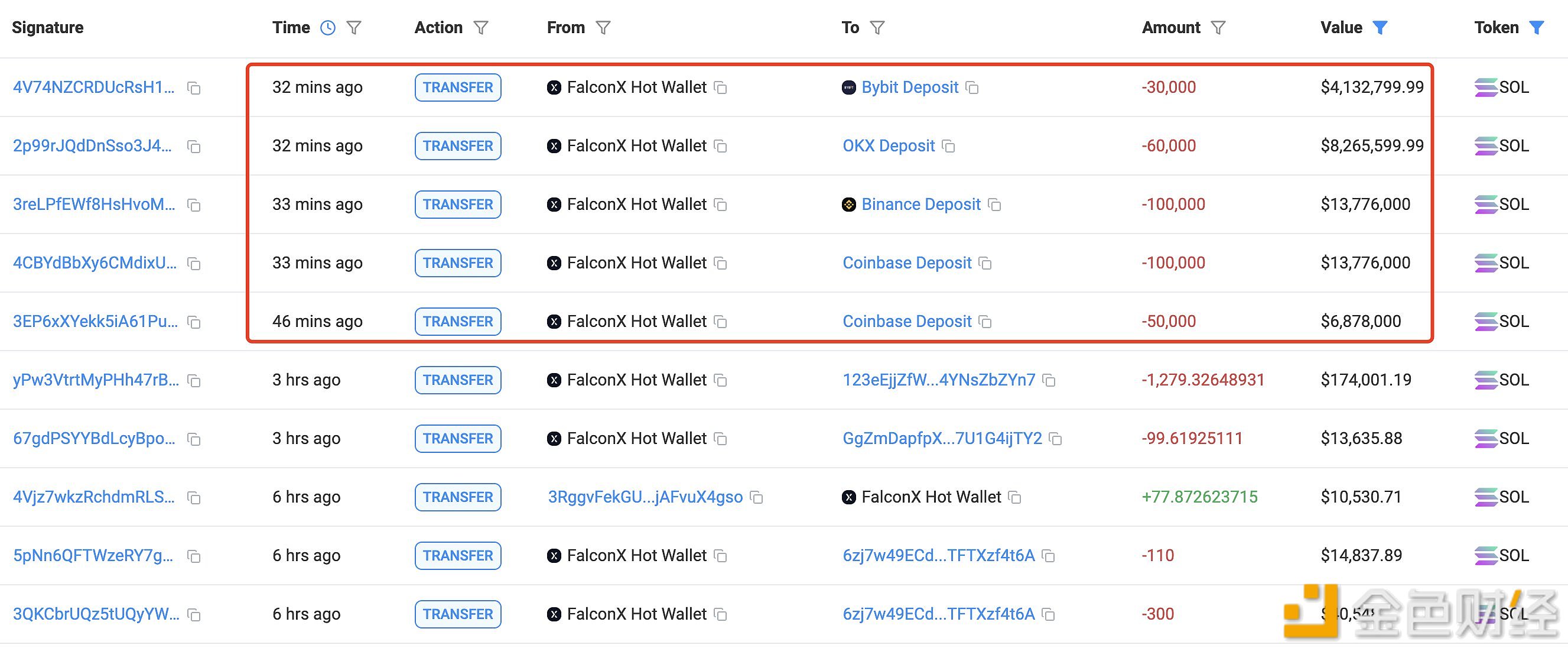Copy the OKX Deposit address
This screenshot has width=1568, height=648.
[948, 146]
